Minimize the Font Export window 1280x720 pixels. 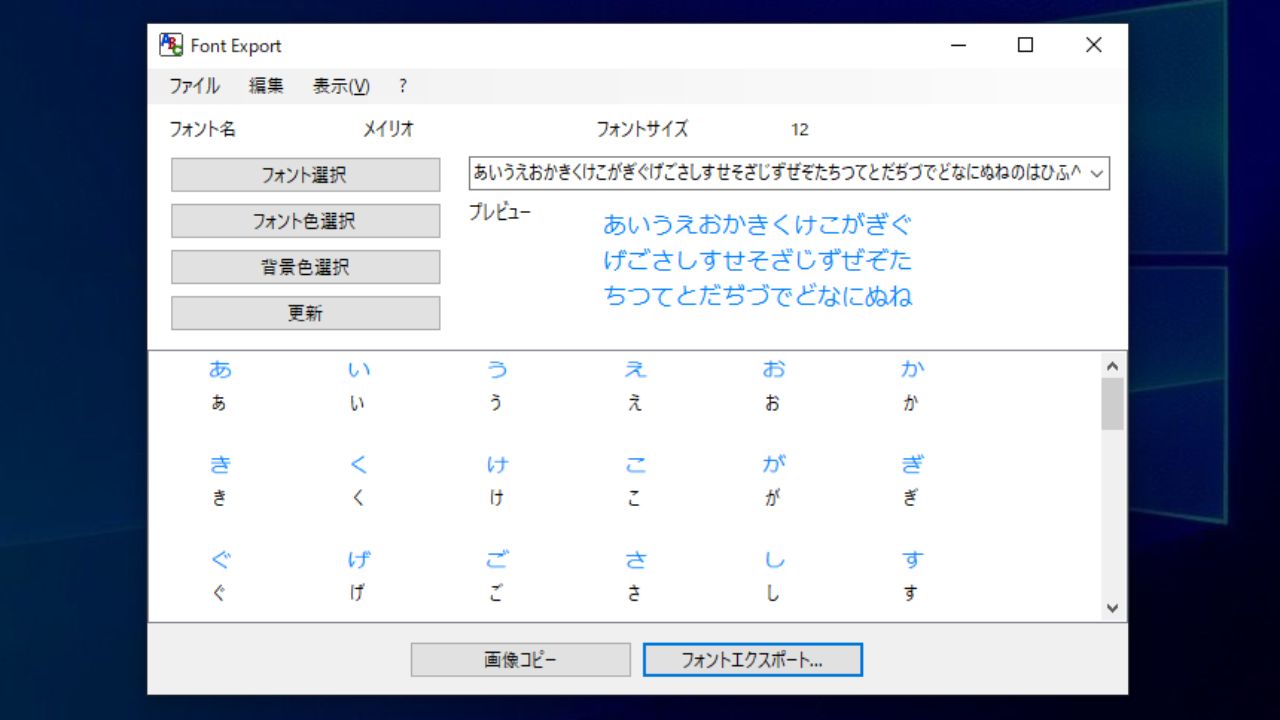pyautogui.click(x=958, y=45)
